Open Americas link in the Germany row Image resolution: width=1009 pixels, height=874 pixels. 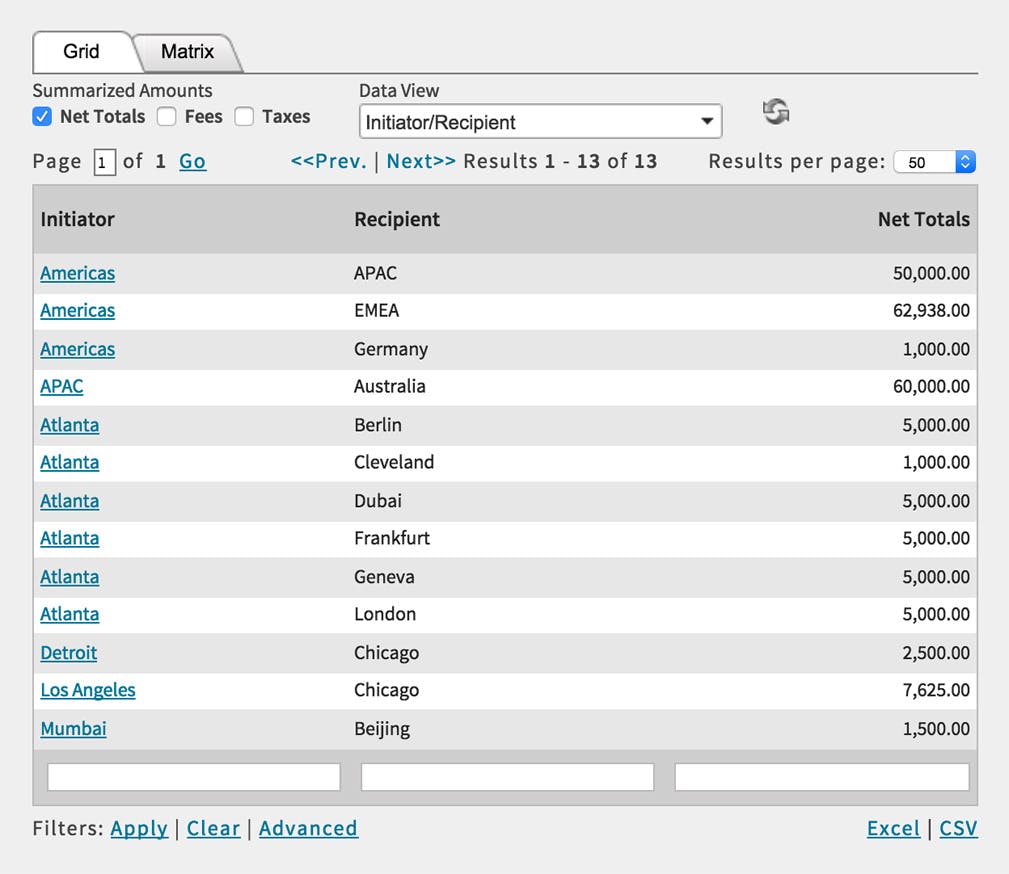(77, 349)
